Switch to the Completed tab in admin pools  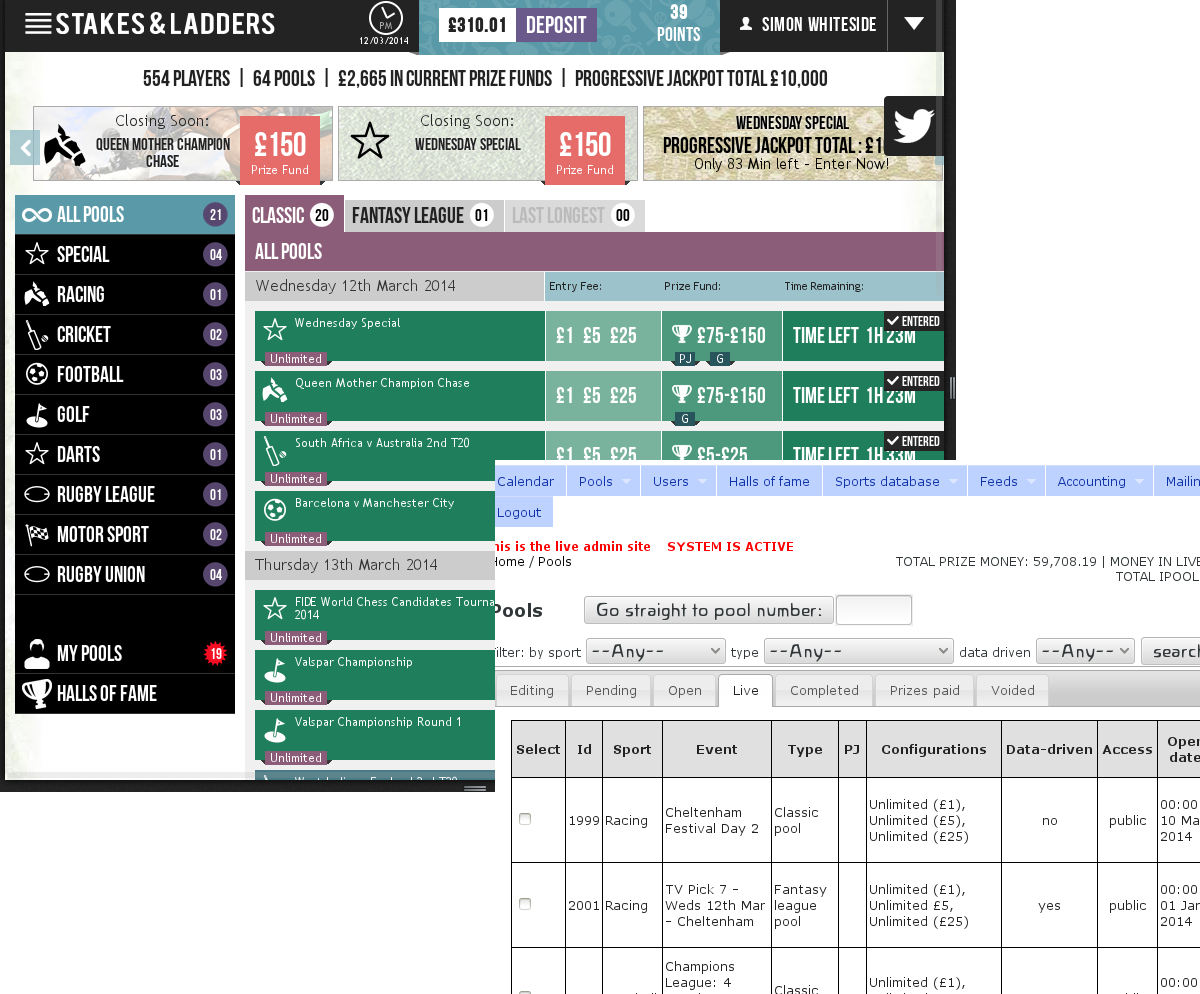(x=824, y=690)
